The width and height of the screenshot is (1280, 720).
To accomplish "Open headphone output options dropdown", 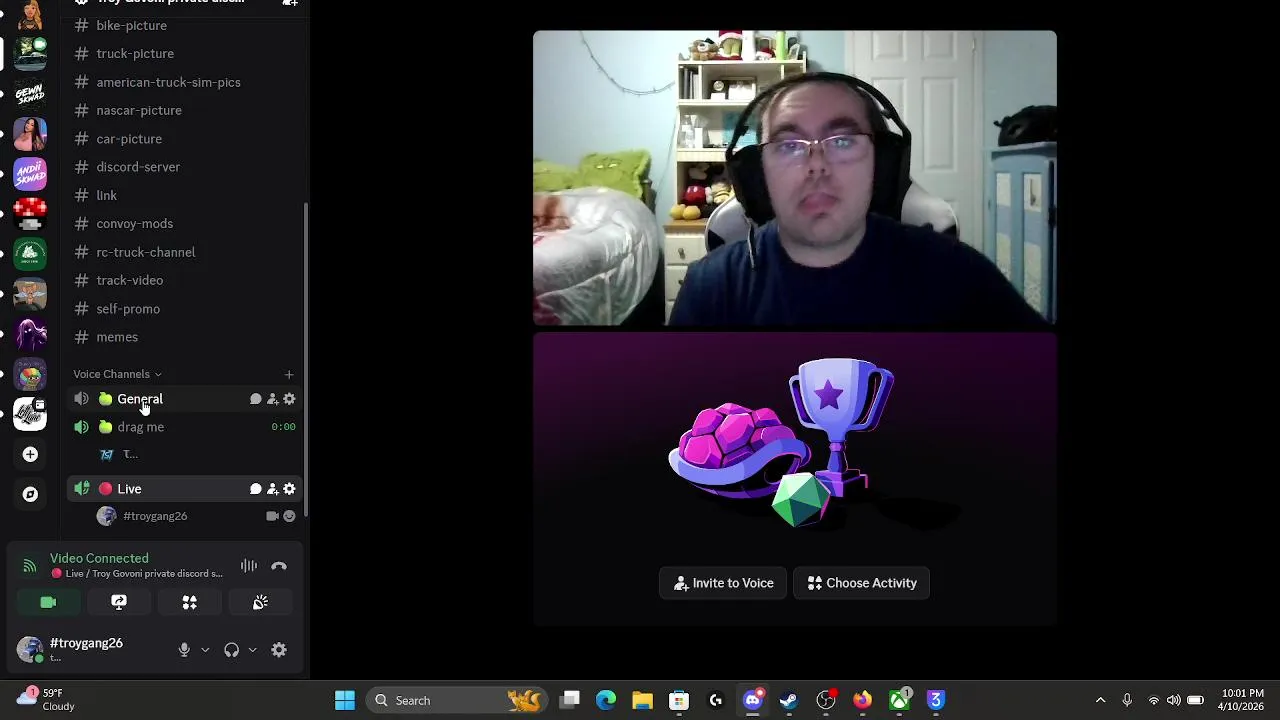I will 252,650.
